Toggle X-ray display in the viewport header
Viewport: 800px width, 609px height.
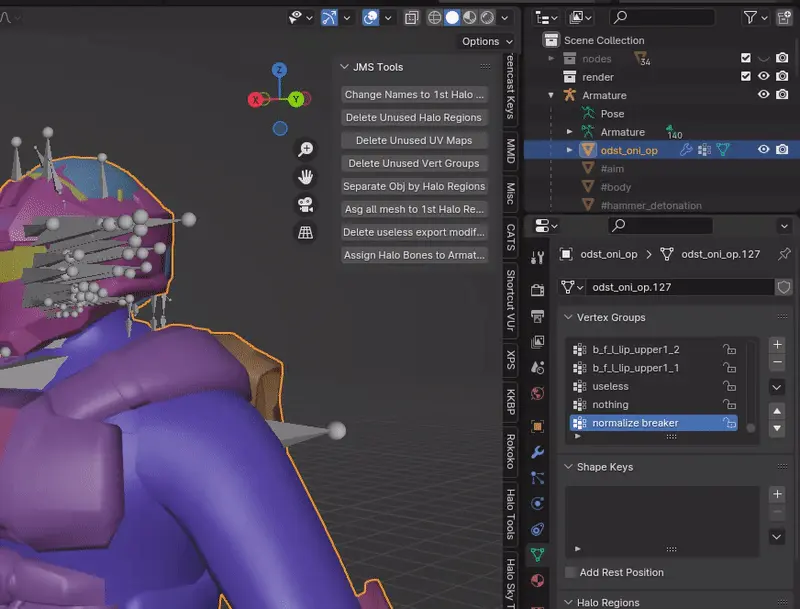[411, 18]
